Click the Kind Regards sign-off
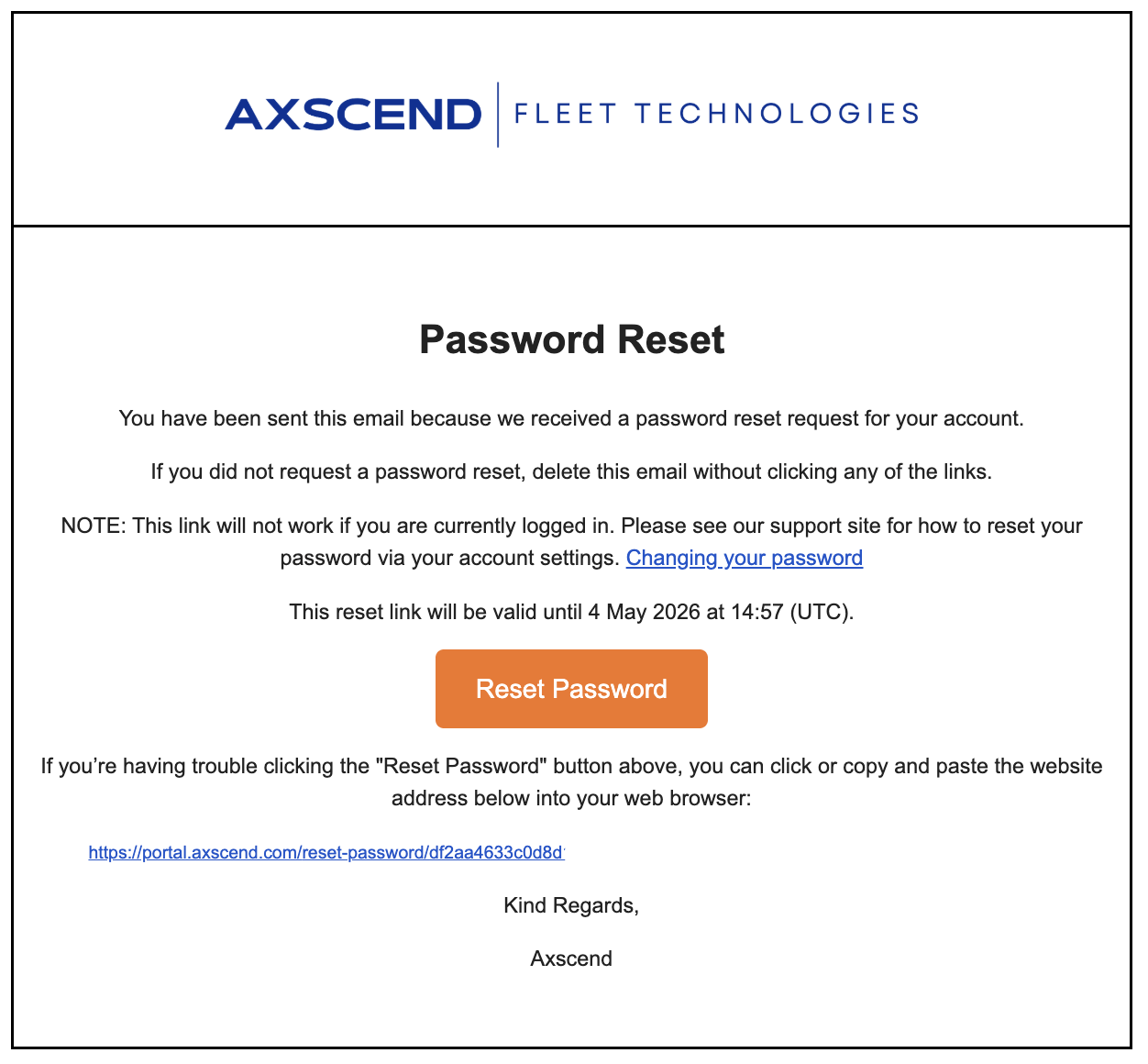 point(571,905)
